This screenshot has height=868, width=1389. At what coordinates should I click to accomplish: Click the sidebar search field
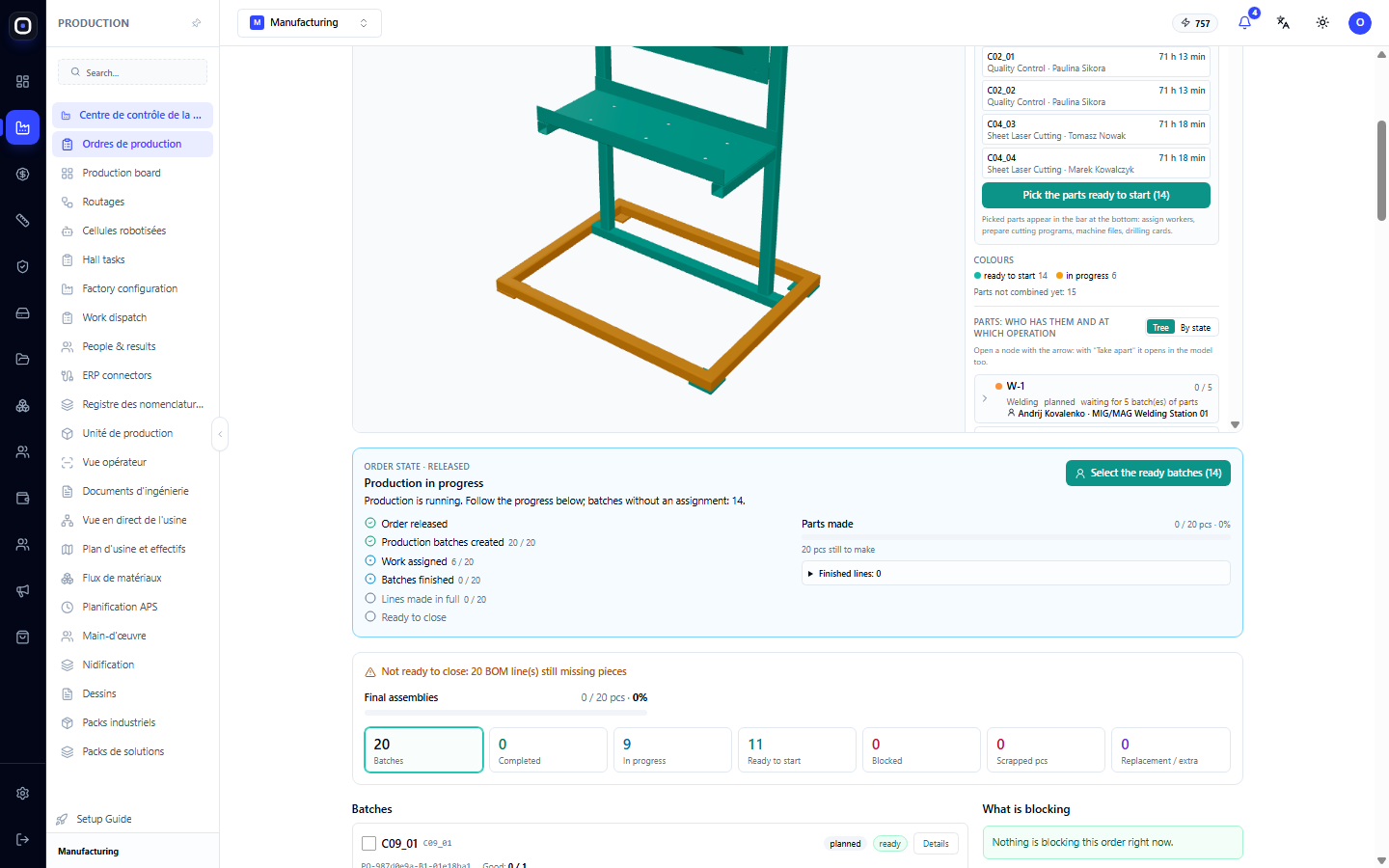click(x=132, y=72)
